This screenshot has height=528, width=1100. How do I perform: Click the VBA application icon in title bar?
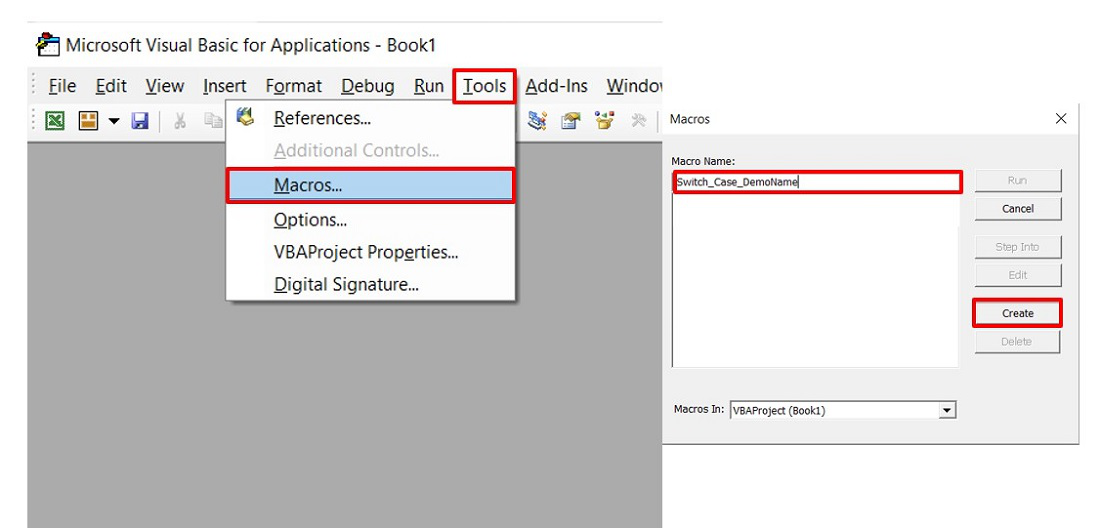(x=47, y=44)
